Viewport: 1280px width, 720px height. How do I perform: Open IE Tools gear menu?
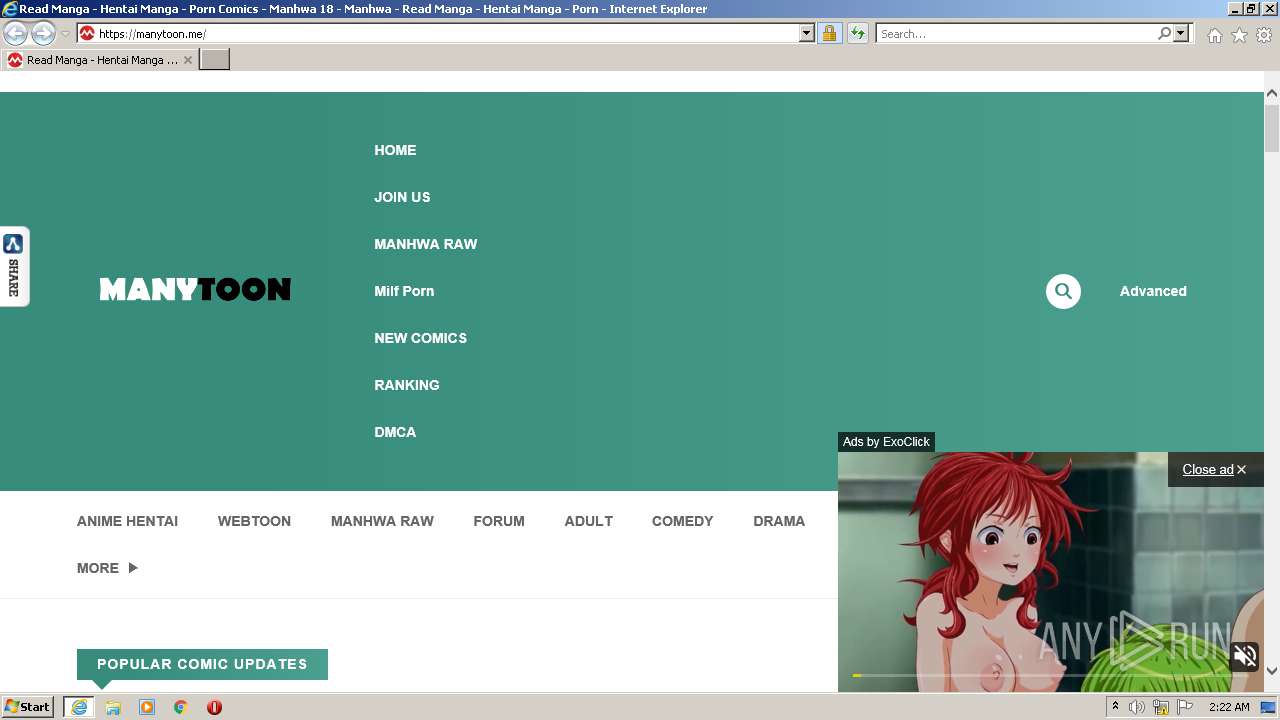point(1264,35)
